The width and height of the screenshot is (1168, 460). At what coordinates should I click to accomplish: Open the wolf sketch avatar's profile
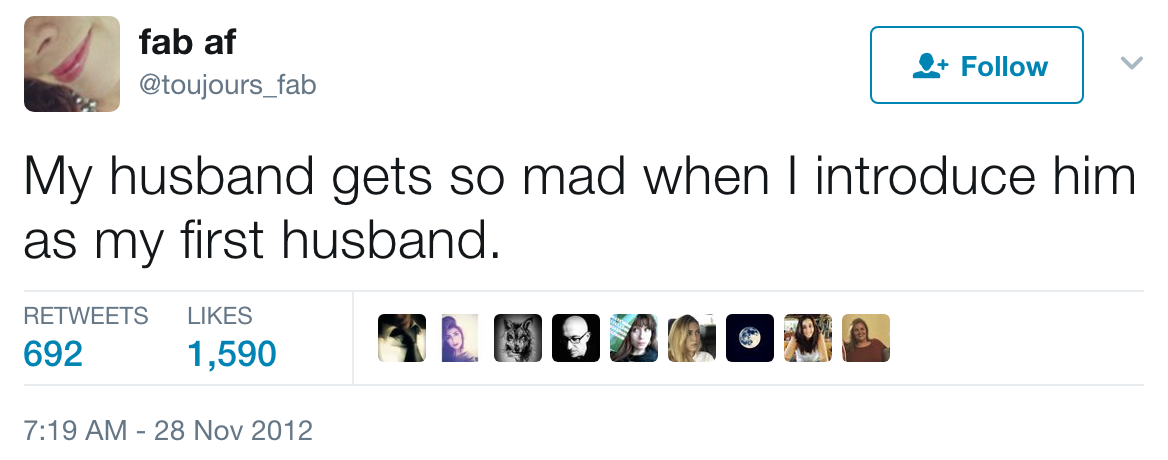coord(518,338)
